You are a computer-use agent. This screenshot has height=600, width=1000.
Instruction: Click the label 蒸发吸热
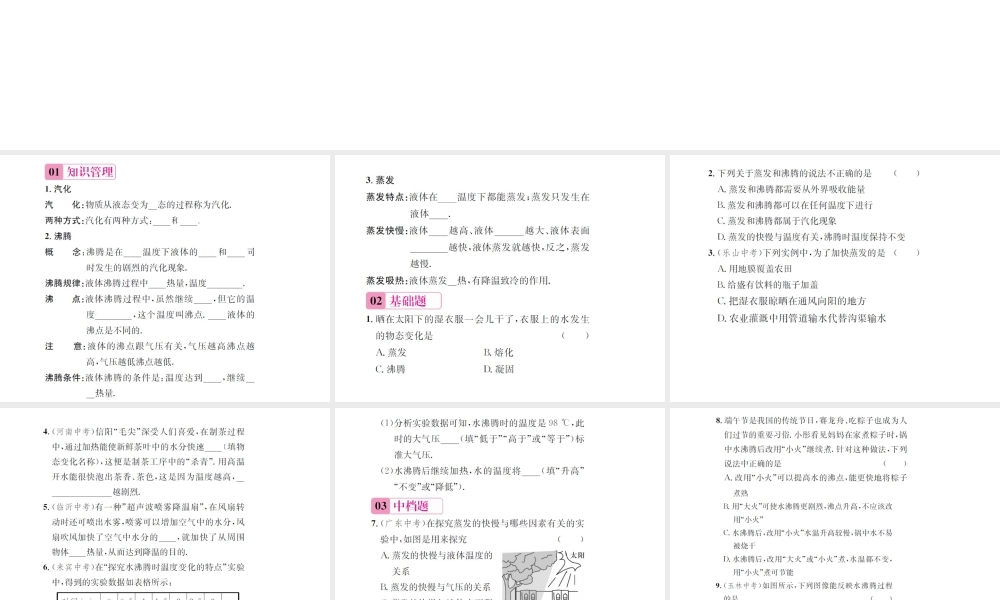386,280
